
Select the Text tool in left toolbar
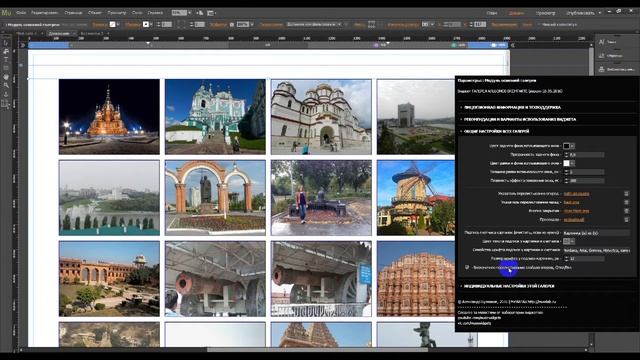coord(6,60)
